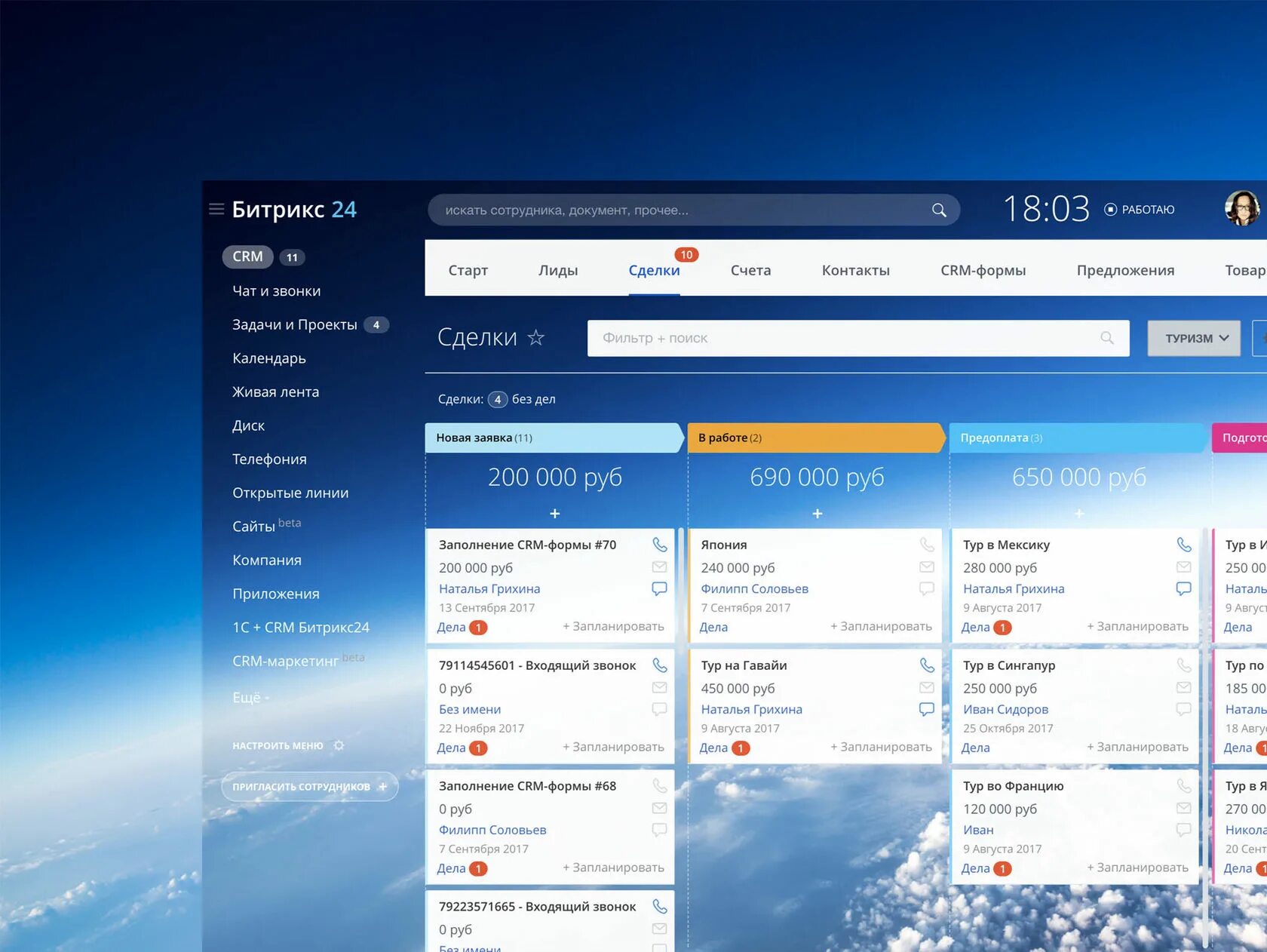Open the Контакты tab
The width and height of the screenshot is (1267, 952).
pyautogui.click(x=855, y=270)
